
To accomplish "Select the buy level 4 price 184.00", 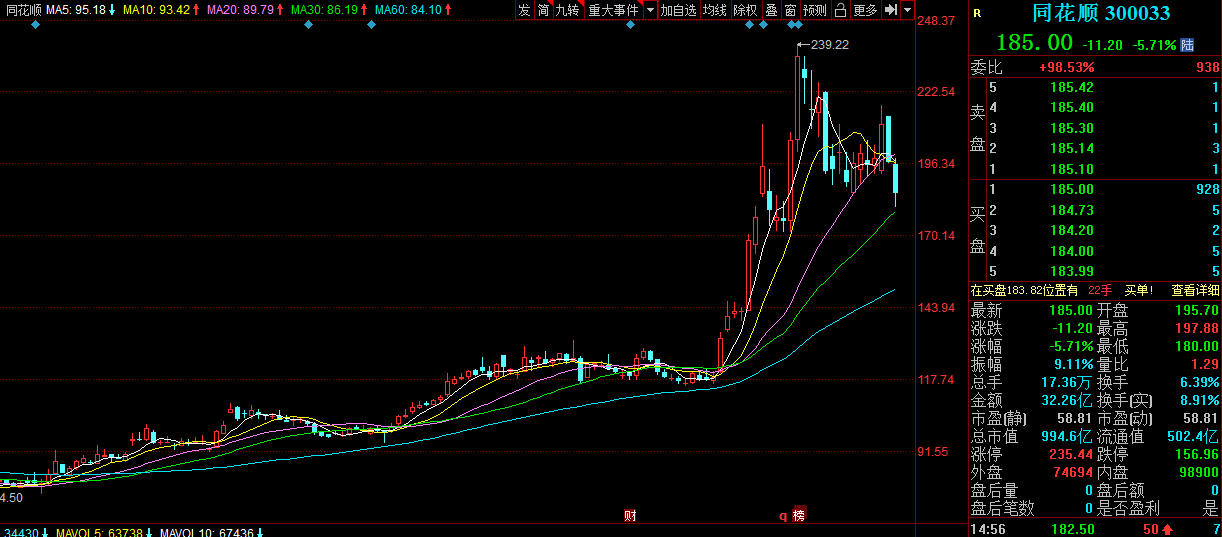I will tap(1071, 251).
